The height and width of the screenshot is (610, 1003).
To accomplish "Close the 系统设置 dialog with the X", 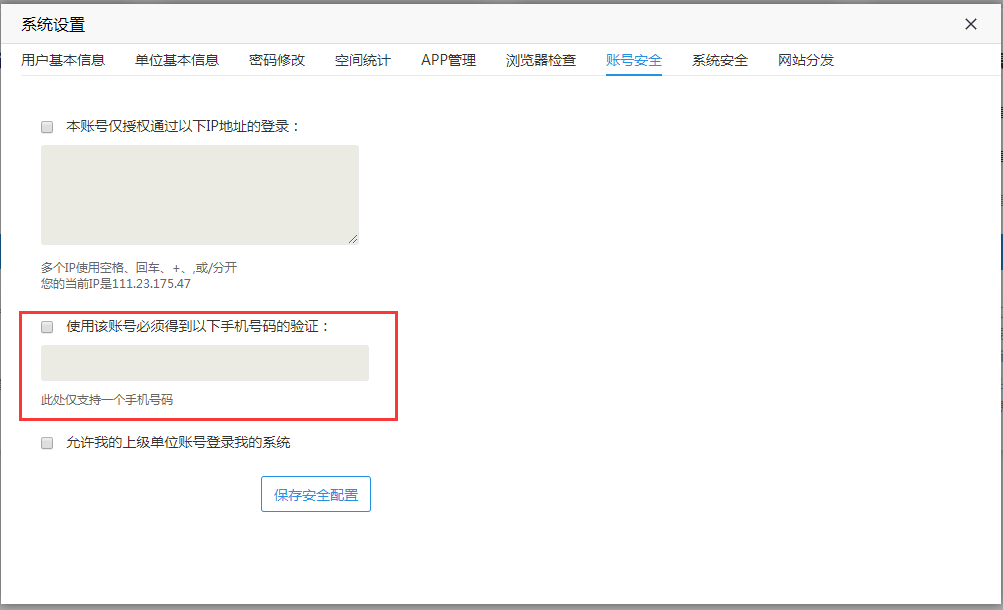I will tap(970, 24).
